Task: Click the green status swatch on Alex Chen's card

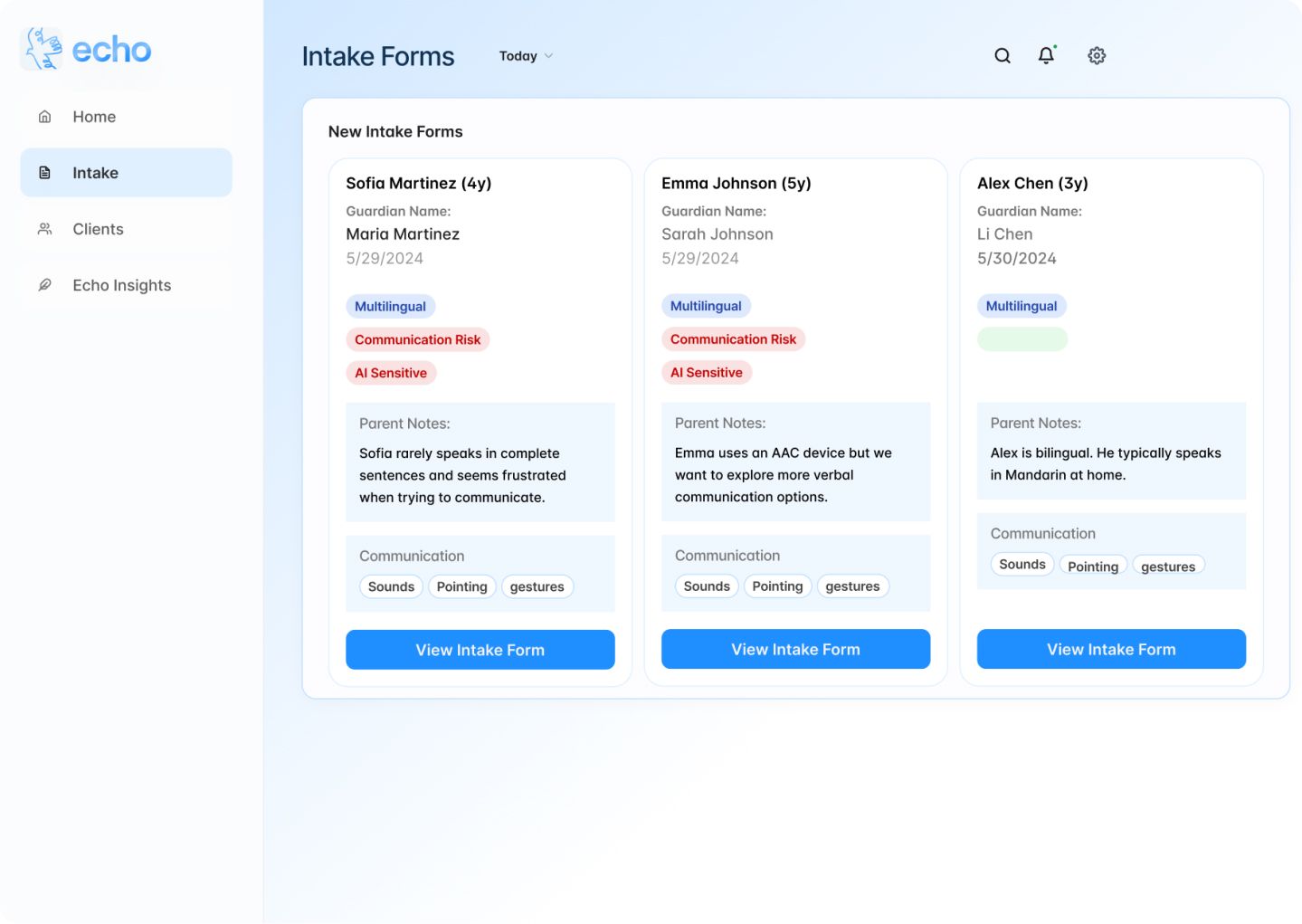Action: (x=1022, y=338)
